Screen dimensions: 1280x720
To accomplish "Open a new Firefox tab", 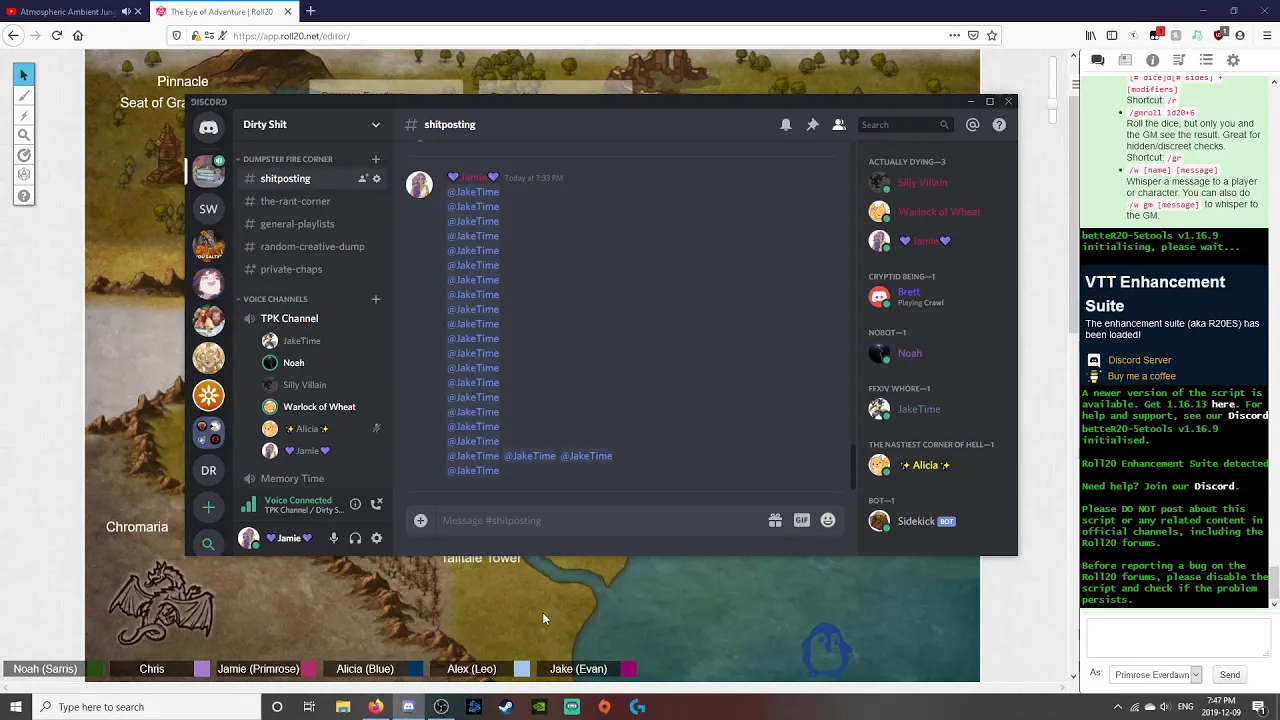I will click(x=310, y=12).
